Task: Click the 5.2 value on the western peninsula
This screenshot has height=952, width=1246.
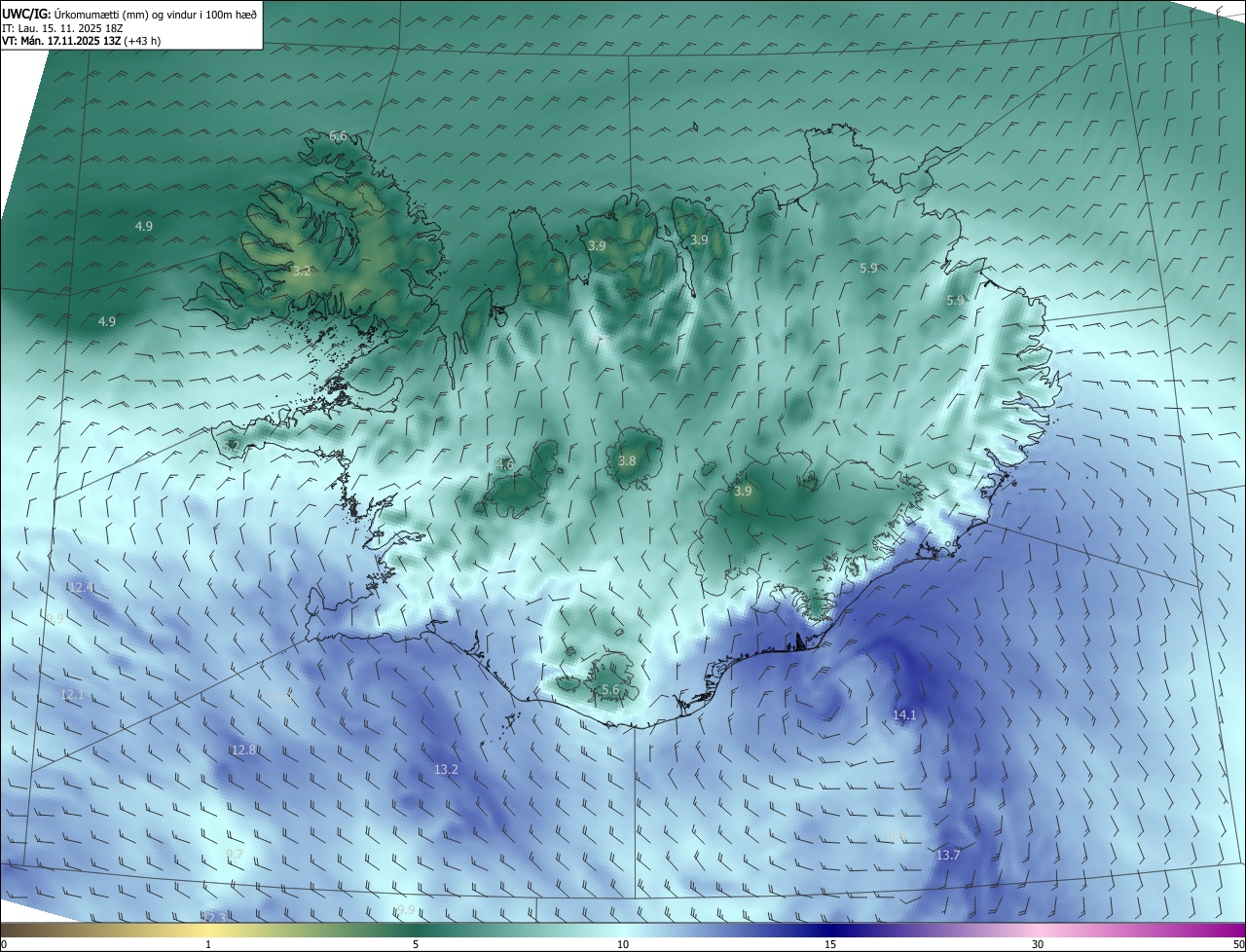Action: pos(231,446)
